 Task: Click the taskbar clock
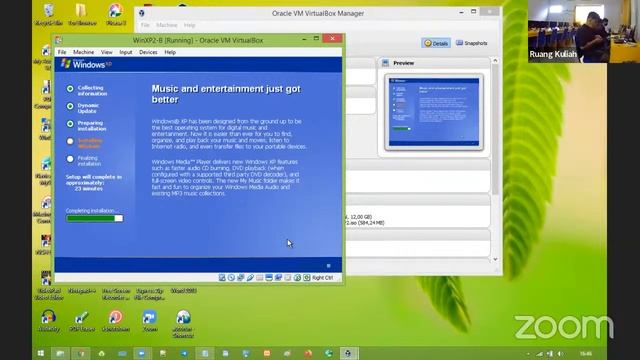(x=586, y=353)
